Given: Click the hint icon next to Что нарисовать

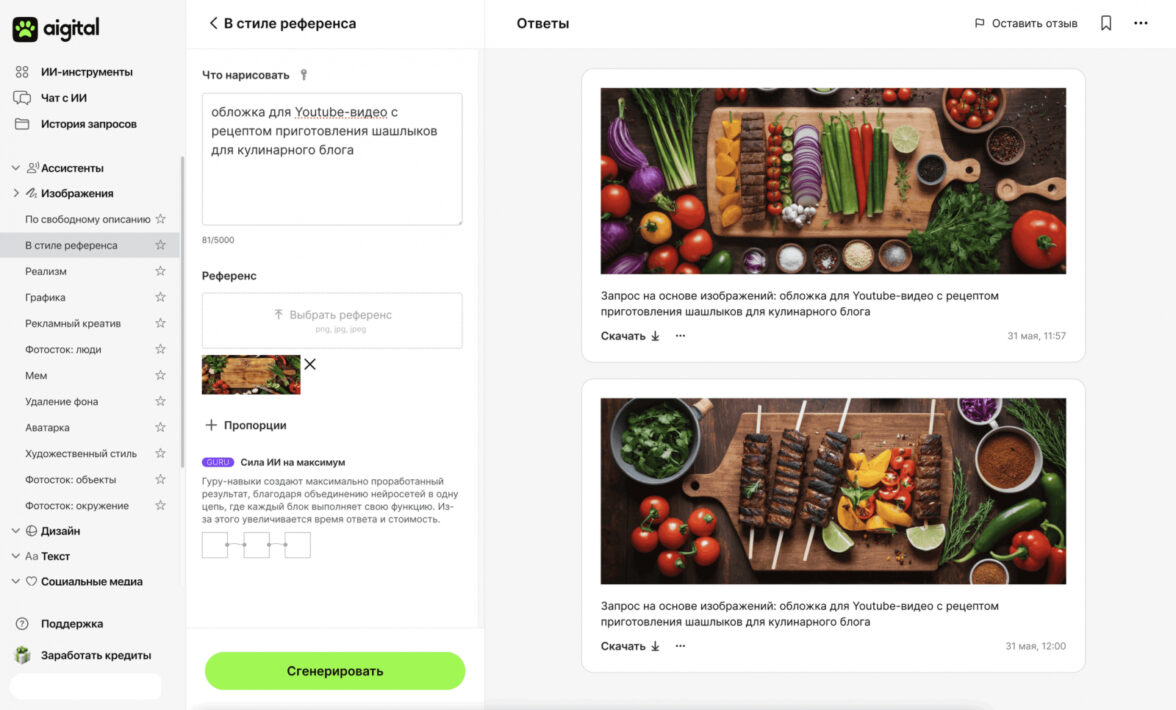Looking at the screenshot, I should (x=304, y=74).
